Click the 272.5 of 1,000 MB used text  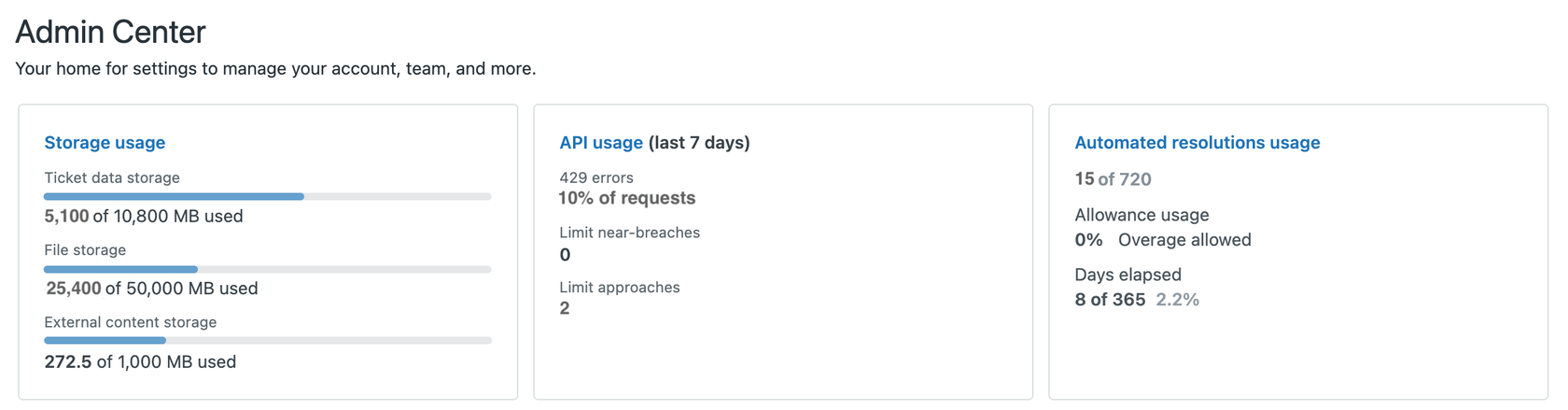(140, 362)
